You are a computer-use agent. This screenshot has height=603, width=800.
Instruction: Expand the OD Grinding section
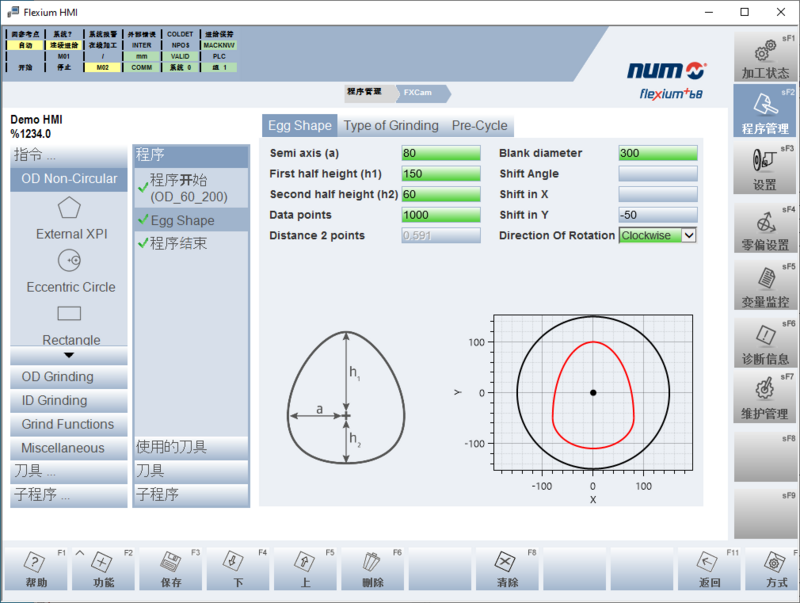coord(69,377)
